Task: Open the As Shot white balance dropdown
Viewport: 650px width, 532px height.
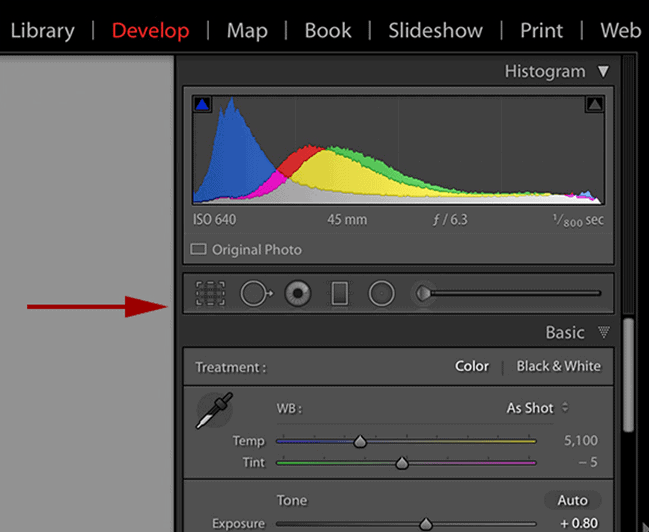Action: [x=537, y=408]
